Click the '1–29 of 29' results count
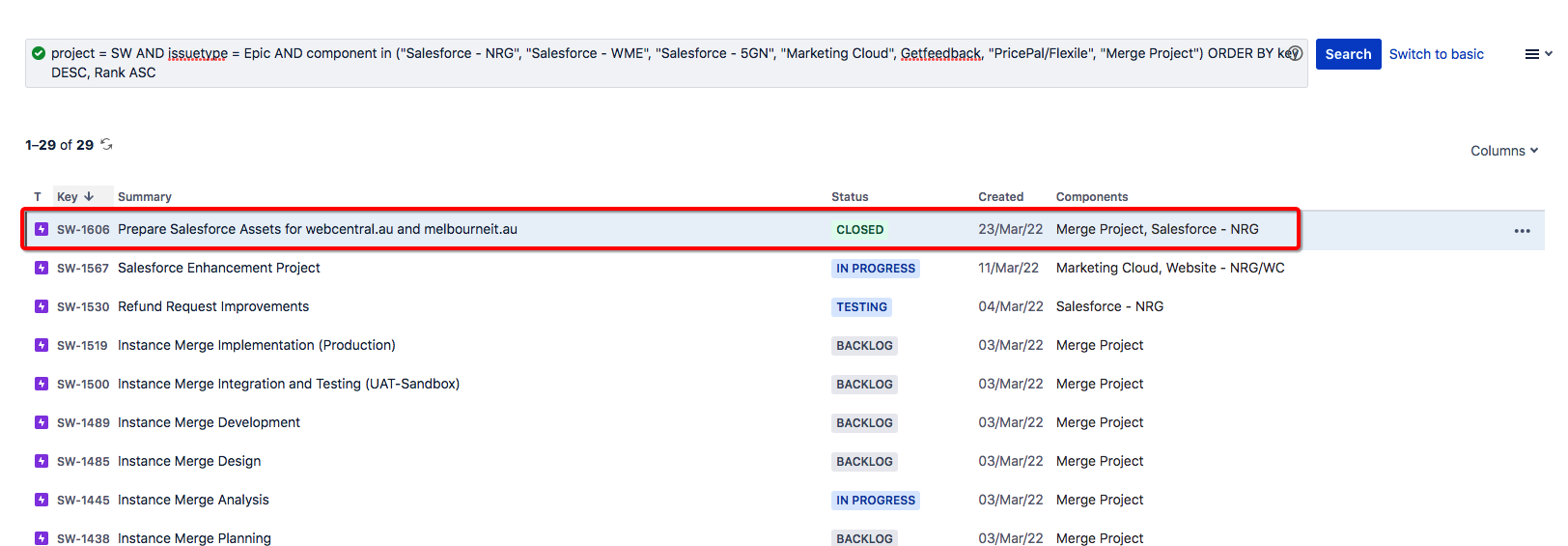1568x546 pixels. (59, 145)
